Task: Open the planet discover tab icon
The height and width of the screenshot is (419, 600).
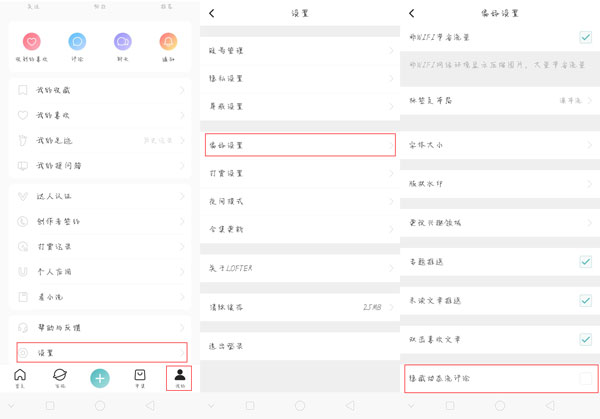Action: click(60, 376)
